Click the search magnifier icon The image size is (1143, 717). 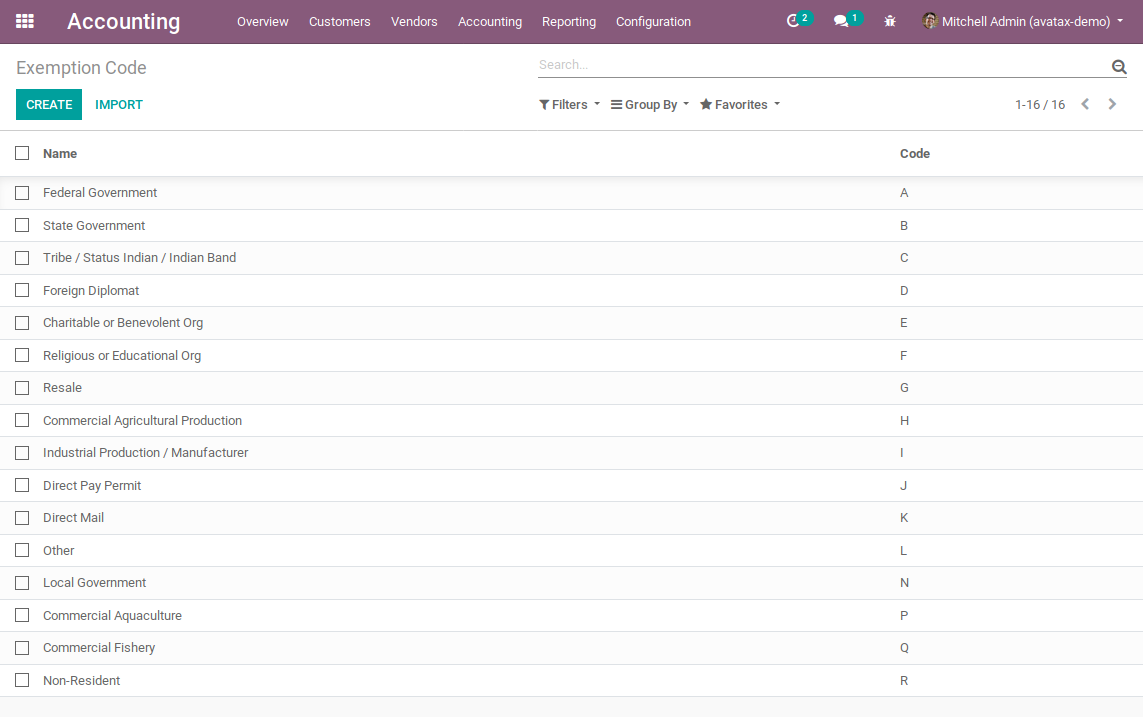pos(1119,66)
